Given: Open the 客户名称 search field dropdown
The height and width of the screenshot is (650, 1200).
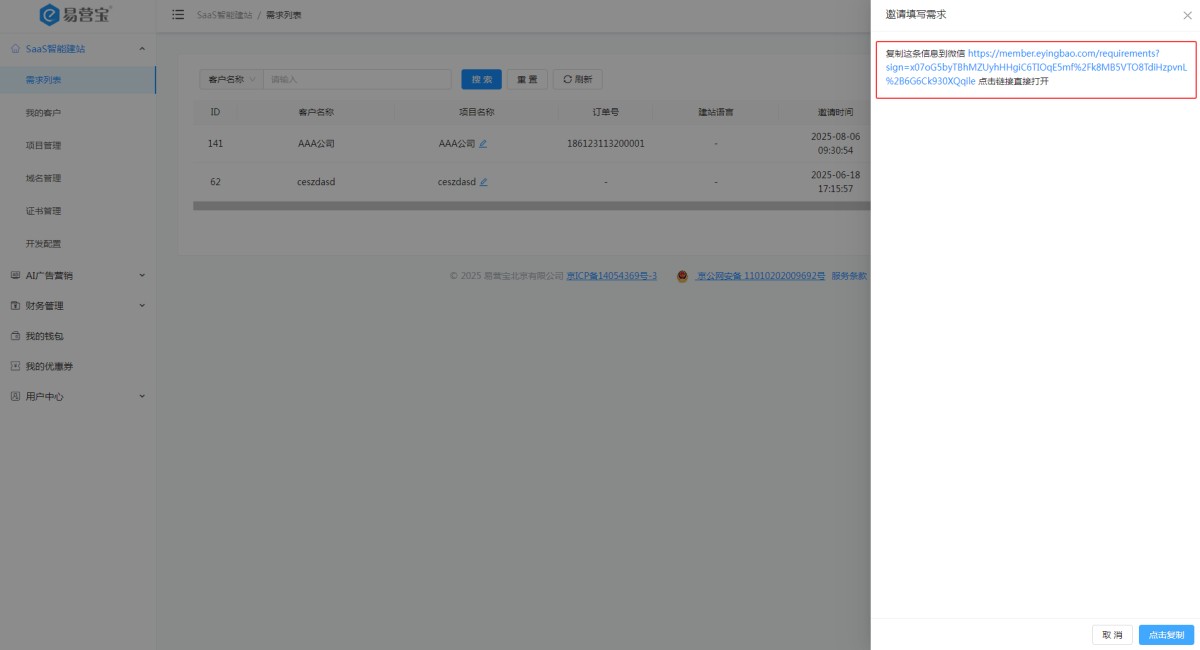Looking at the screenshot, I should (x=231, y=79).
